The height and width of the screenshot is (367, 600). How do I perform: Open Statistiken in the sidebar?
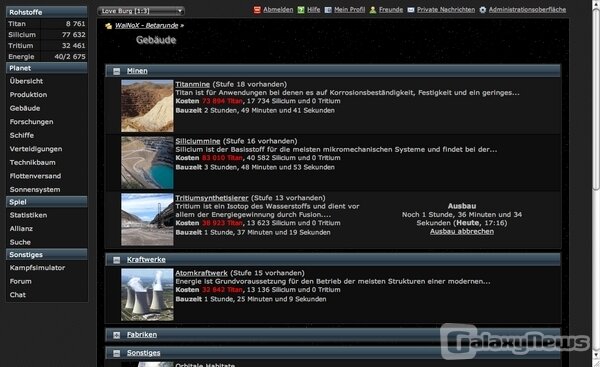pyautogui.click(x=28, y=215)
